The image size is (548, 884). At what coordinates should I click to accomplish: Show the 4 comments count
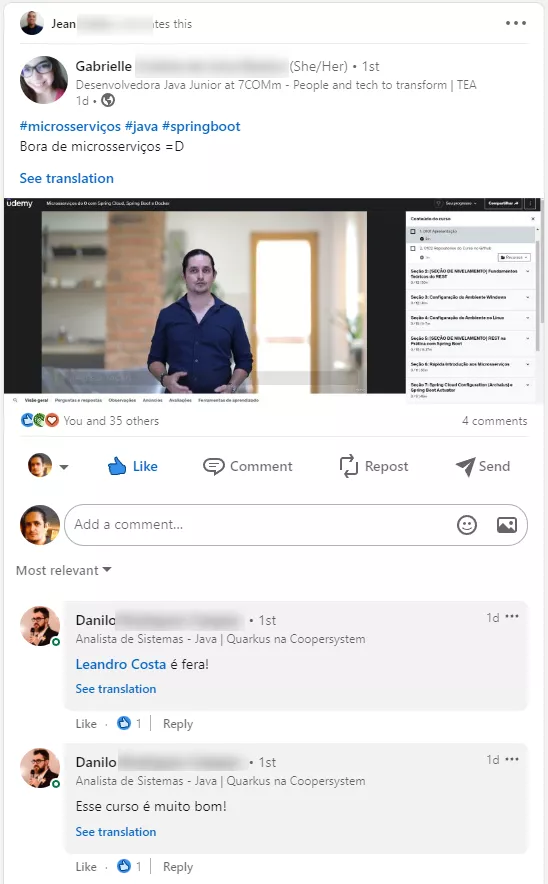pos(494,421)
